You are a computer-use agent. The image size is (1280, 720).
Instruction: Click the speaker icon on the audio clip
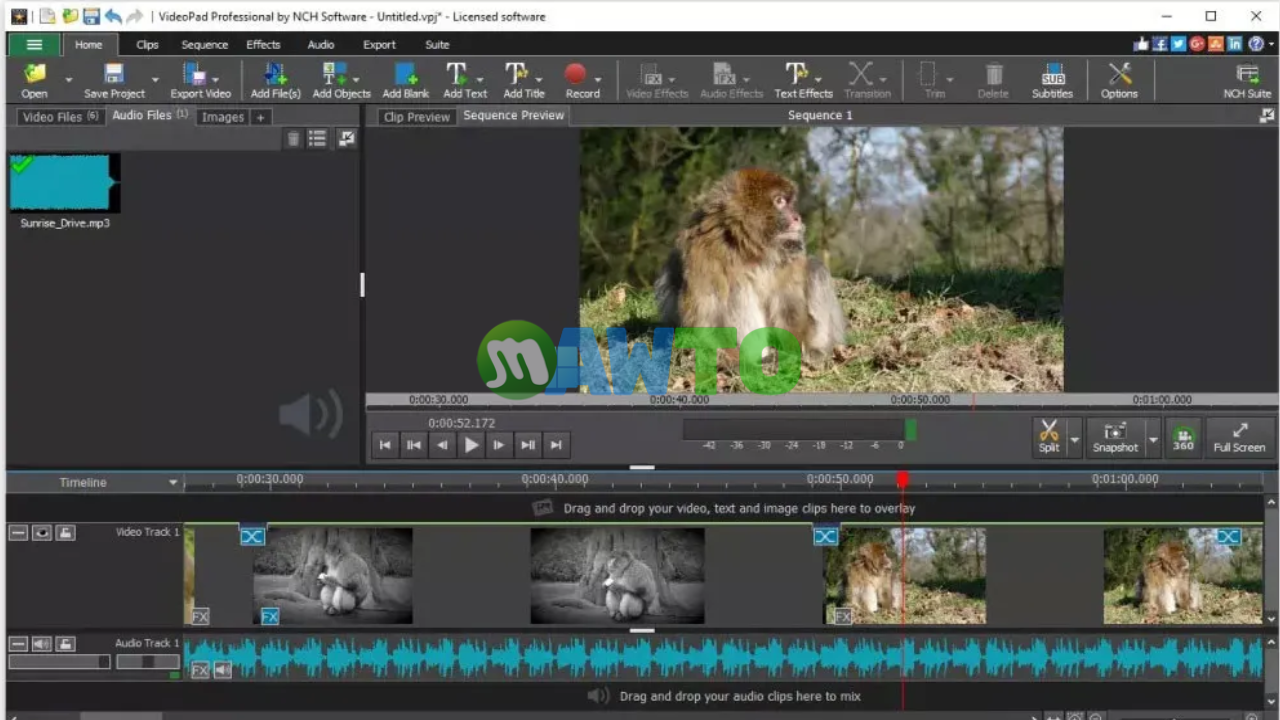click(222, 670)
